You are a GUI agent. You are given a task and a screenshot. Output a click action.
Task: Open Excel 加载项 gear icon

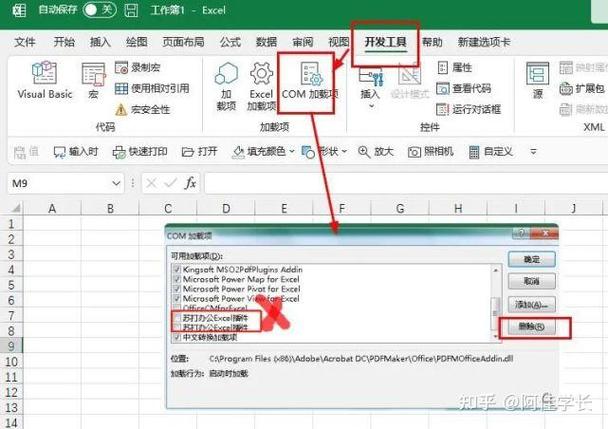click(x=261, y=73)
